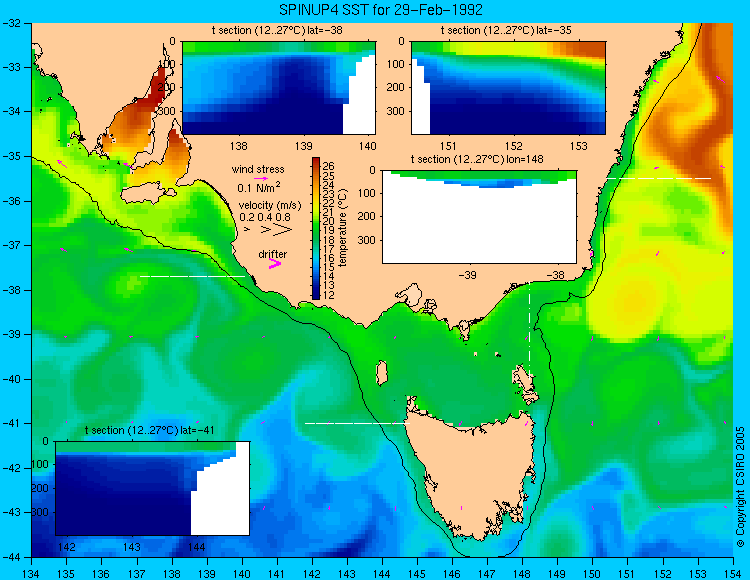The width and height of the screenshot is (750, 580).
Task: Select the largest velocity arrowhead in legend
Action: (283, 230)
